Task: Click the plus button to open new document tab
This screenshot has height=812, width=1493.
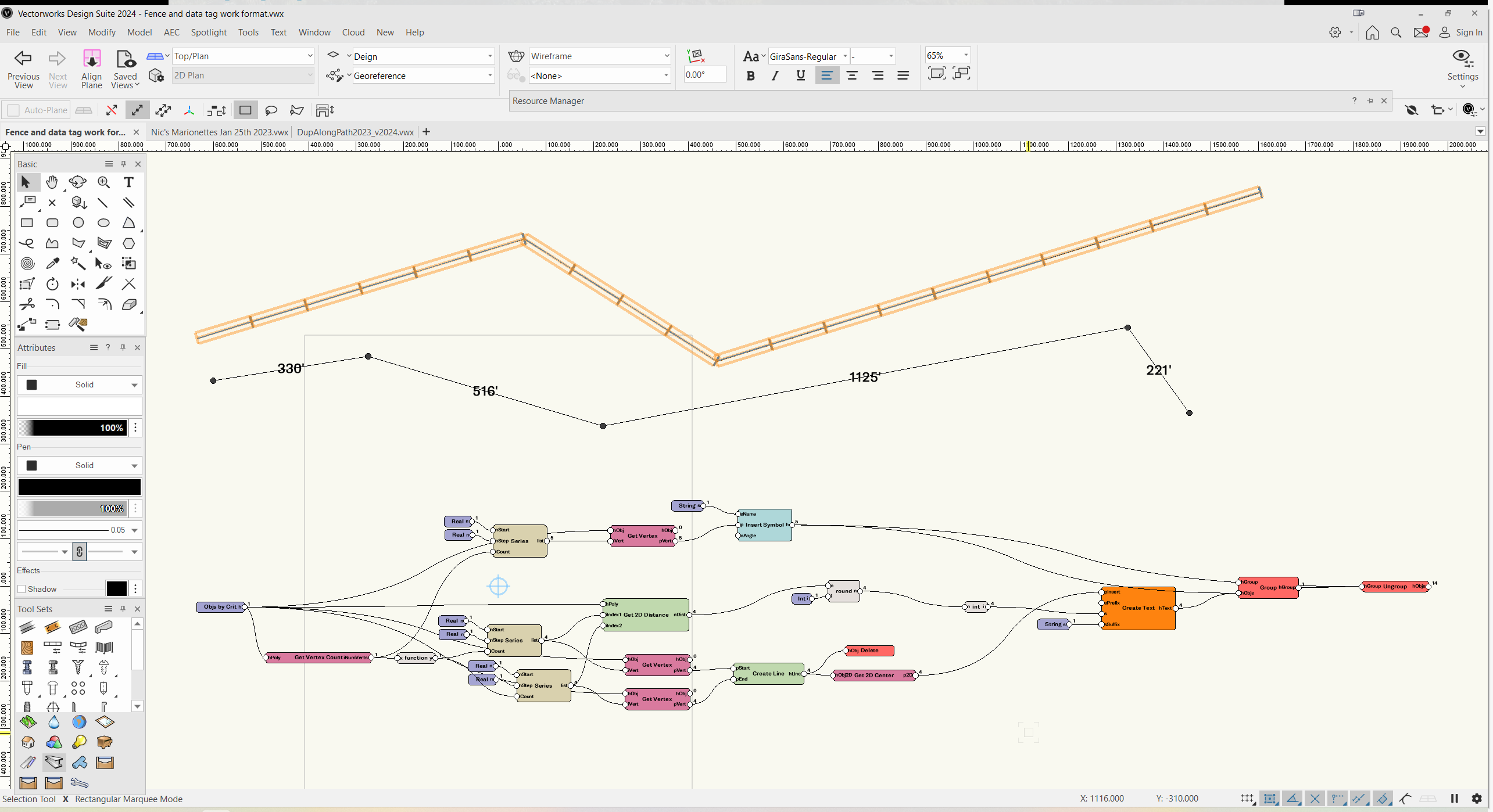Action: 426,132
